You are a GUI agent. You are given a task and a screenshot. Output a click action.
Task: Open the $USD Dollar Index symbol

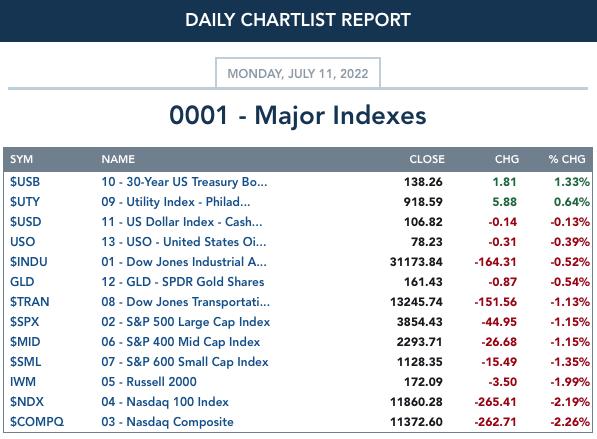coord(26,222)
